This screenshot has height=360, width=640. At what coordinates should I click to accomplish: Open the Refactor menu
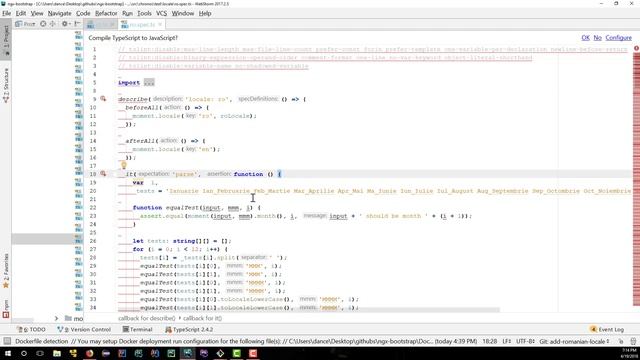(x=106, y=13)
